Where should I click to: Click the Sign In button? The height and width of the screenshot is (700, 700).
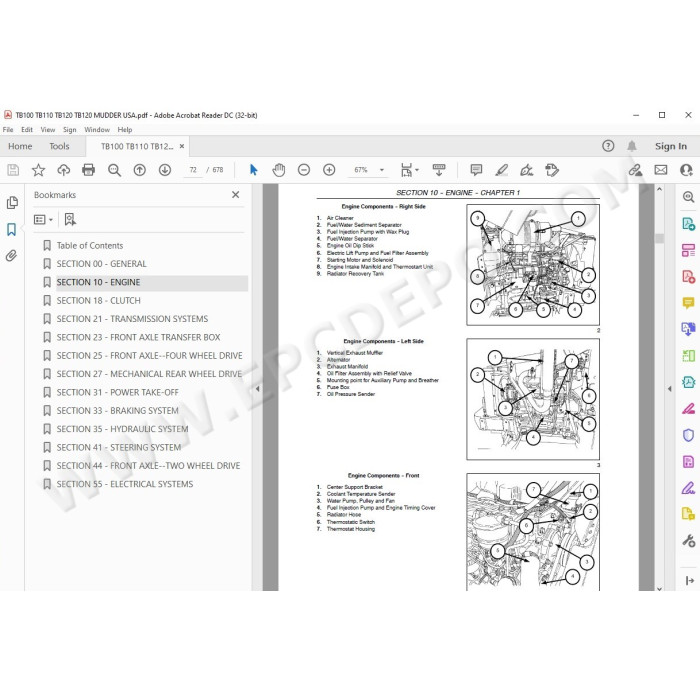point(671,146)
